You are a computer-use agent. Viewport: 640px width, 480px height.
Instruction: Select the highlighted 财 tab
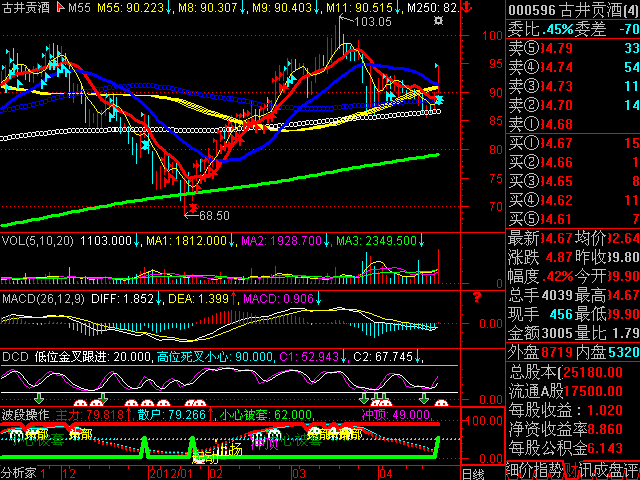569,471
